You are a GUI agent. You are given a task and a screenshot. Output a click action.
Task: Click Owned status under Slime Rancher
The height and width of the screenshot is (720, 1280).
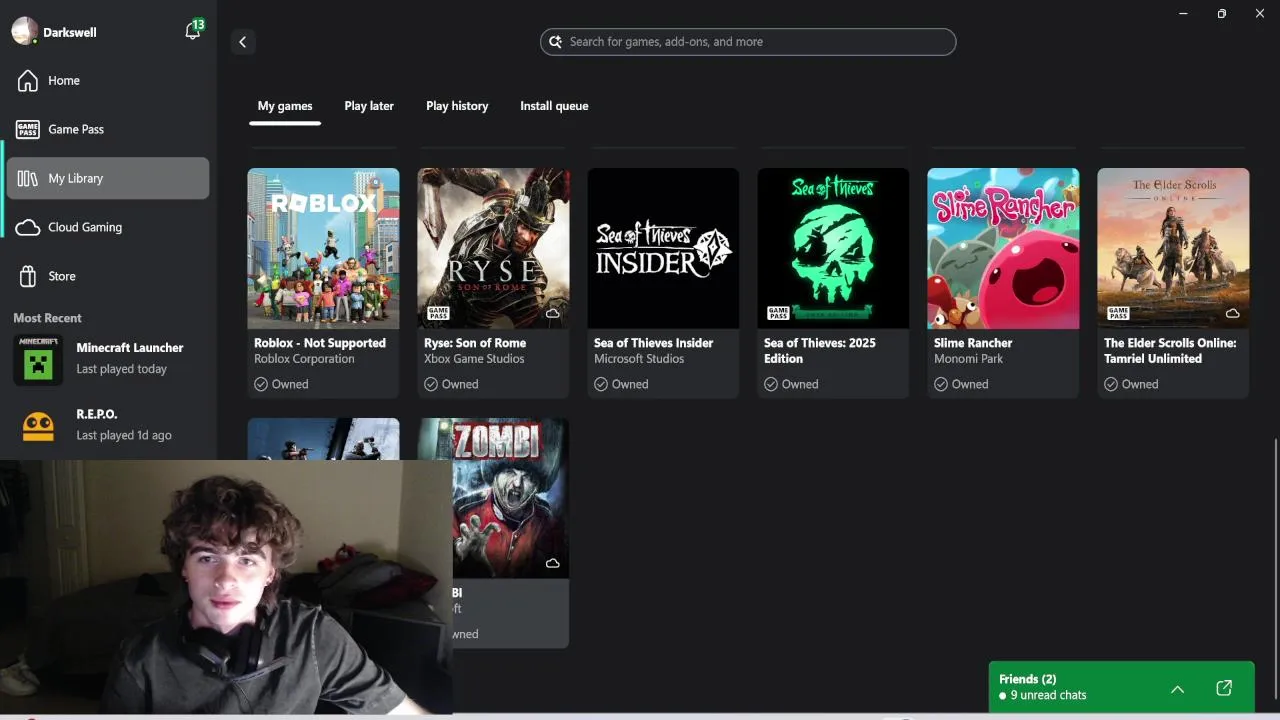coord(961,384)
